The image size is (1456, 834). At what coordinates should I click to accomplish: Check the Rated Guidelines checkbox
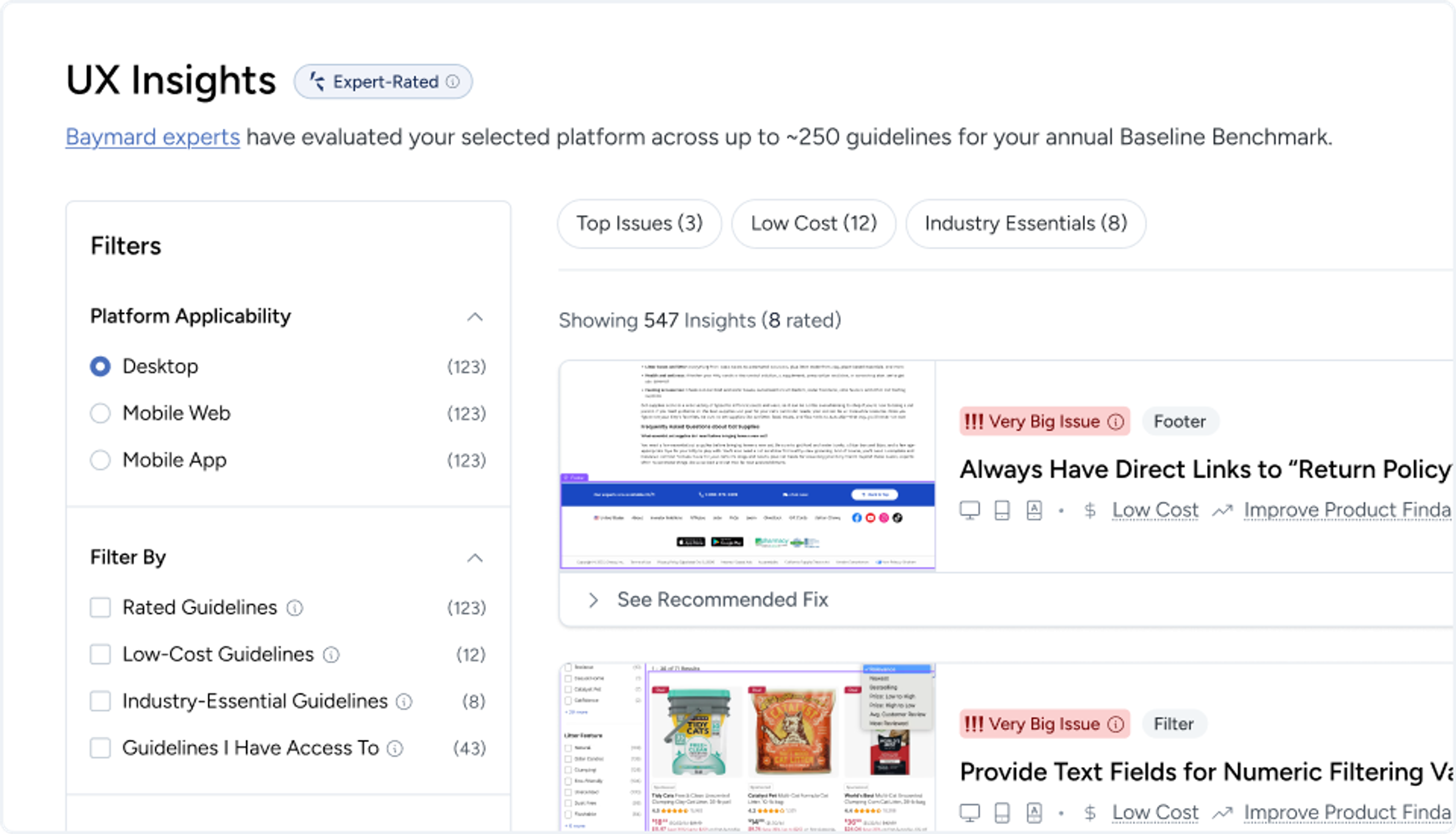tap(100, 608)
